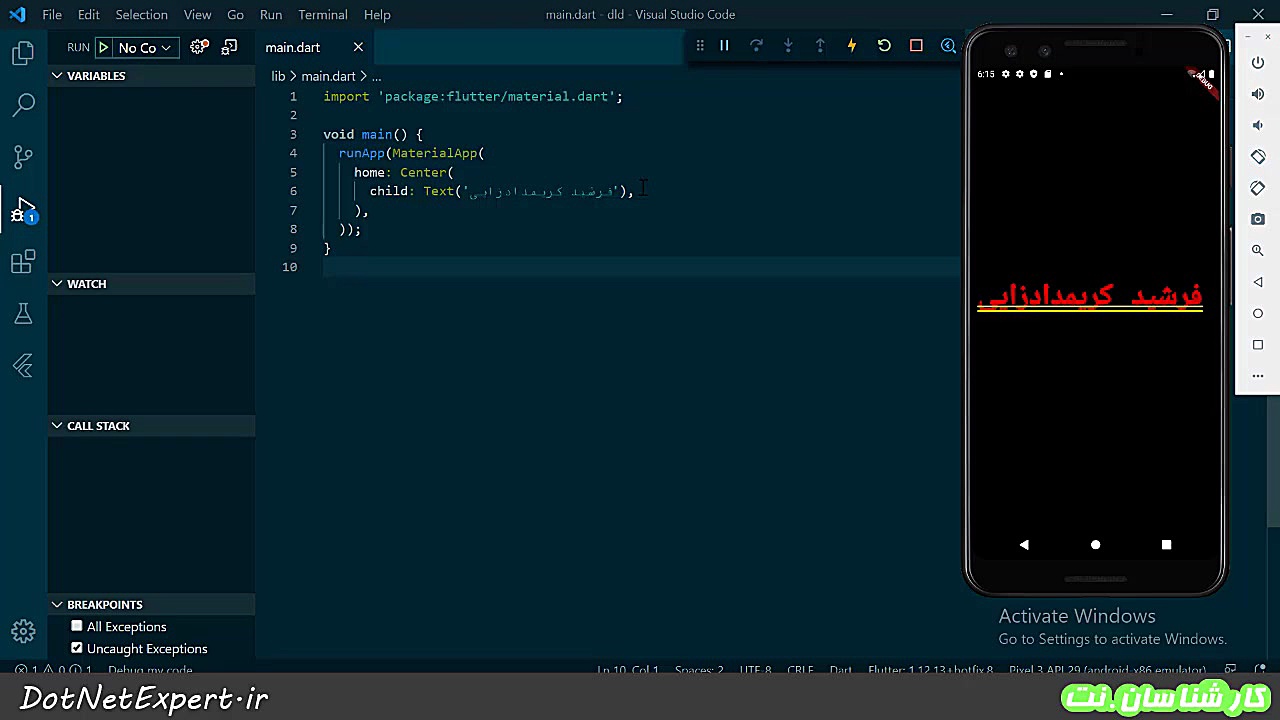1280x720 pixels.
Task: Click the green Start Debugging button
Action: pyautogui.click(x=103, y=47)
